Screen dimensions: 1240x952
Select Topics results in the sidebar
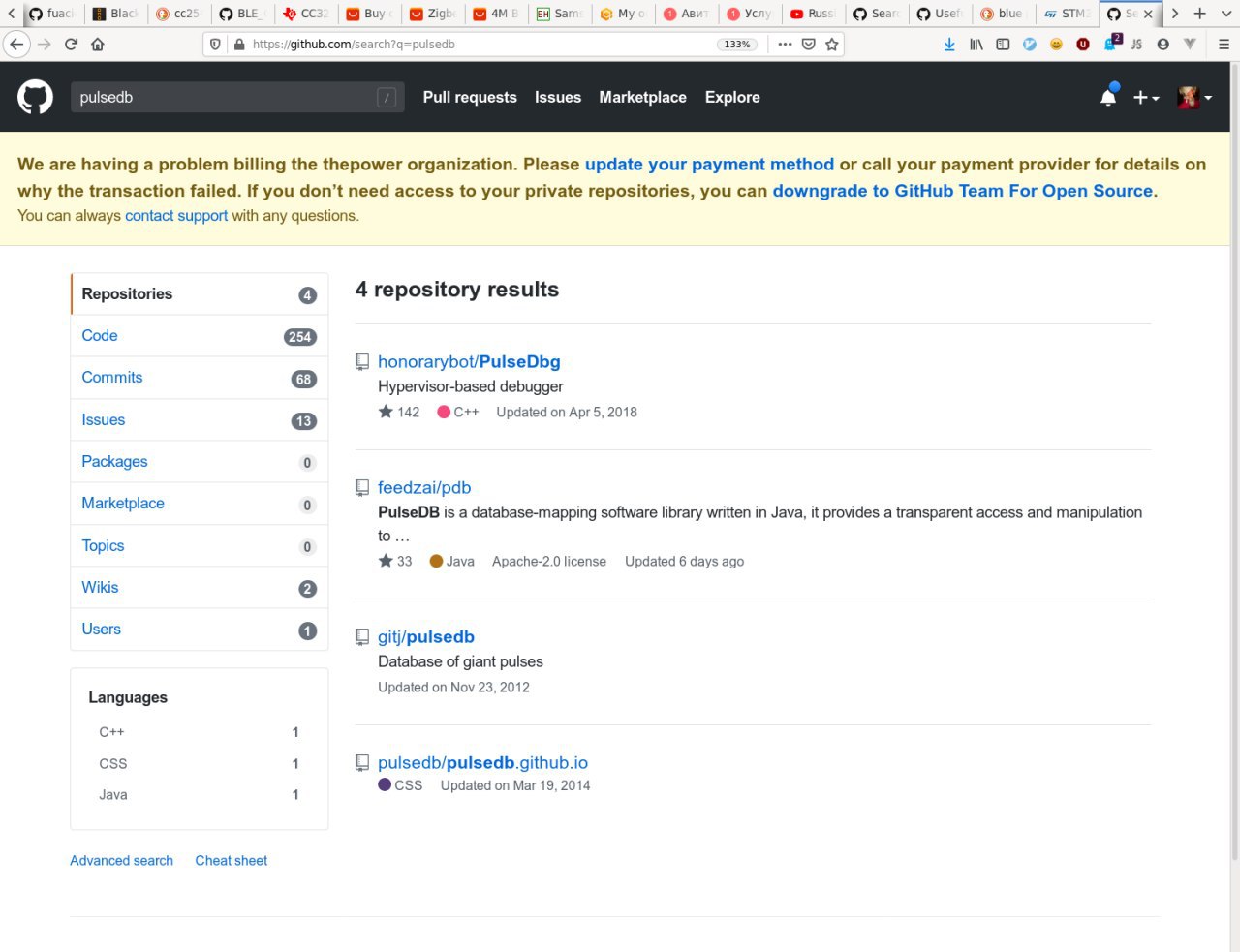pyautogui.click(x=200, y=545)
